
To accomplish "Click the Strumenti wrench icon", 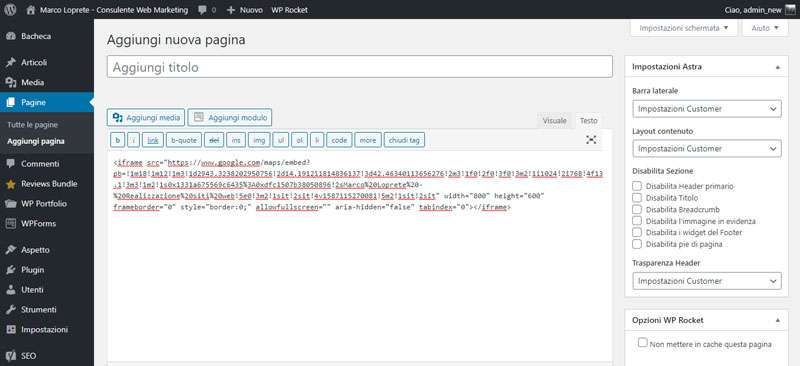I will (x=11, y=309).
